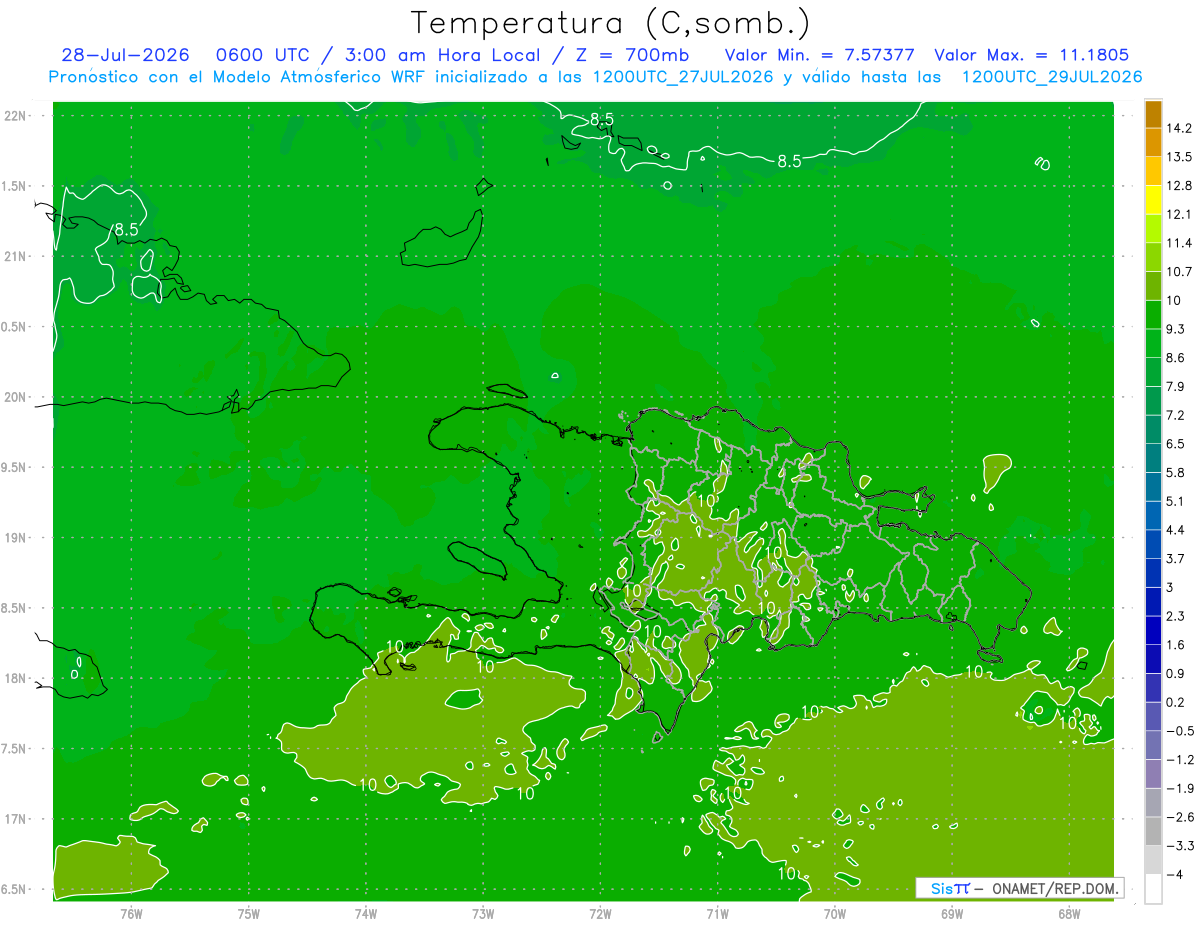The height and width of the screenshot is (927, 1200).
Task: Pick the gray swatch between -3.3 and -2.6
Action: 1153,831
